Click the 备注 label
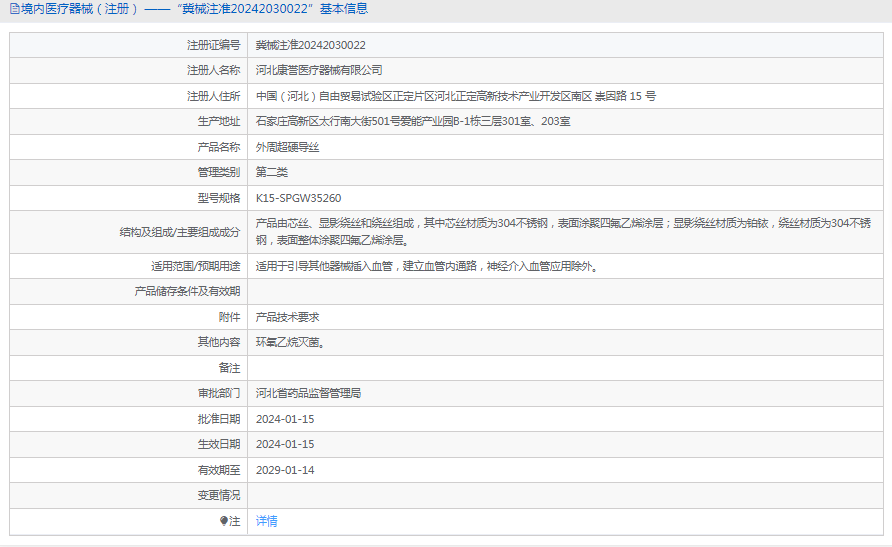Screen dimensions: 892x547 click(x=229, y=368)
